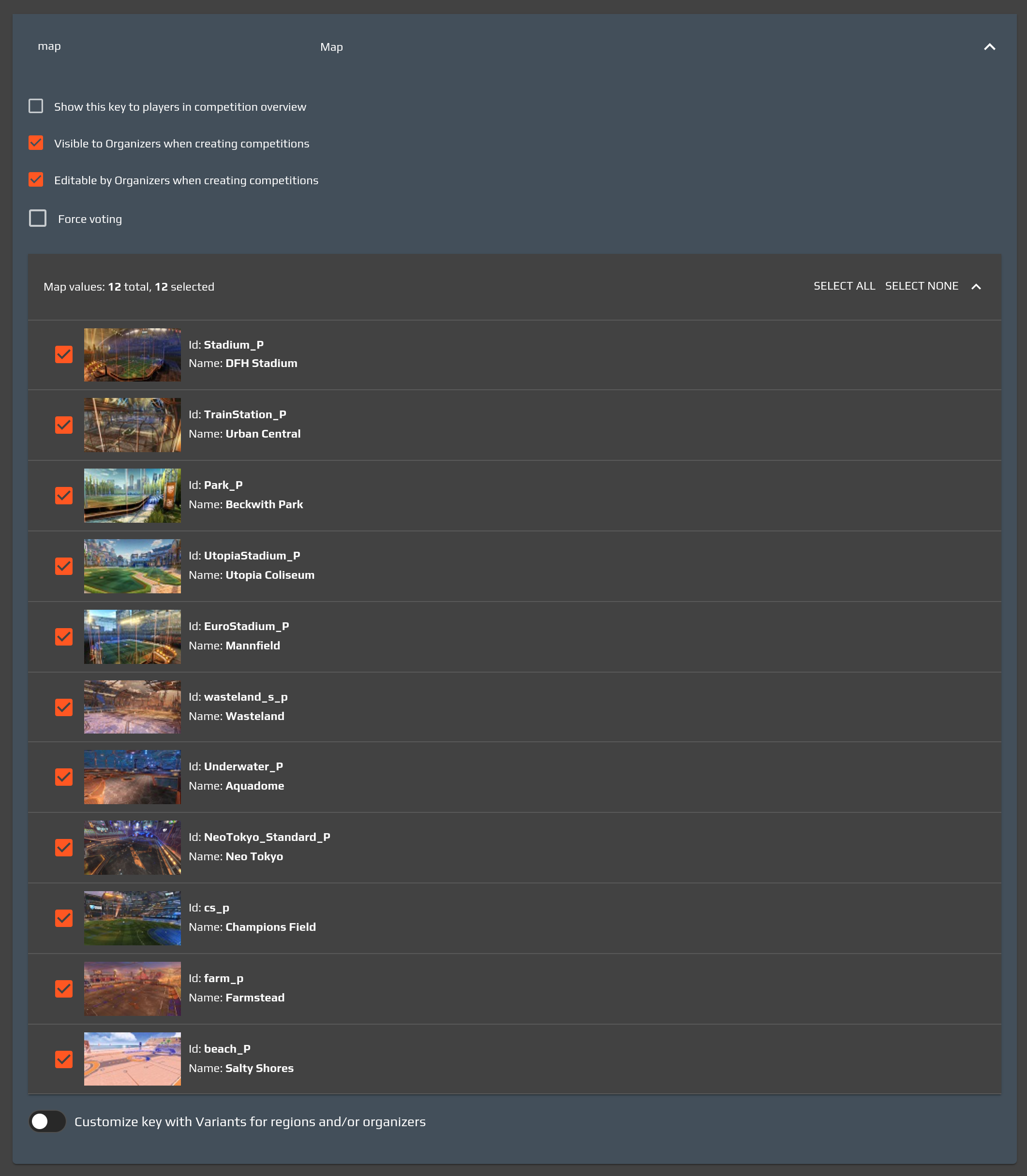The image size is (1027, 1176).
Task: Click the Beckwith Park map thumbnail
Action: point(132,496)
